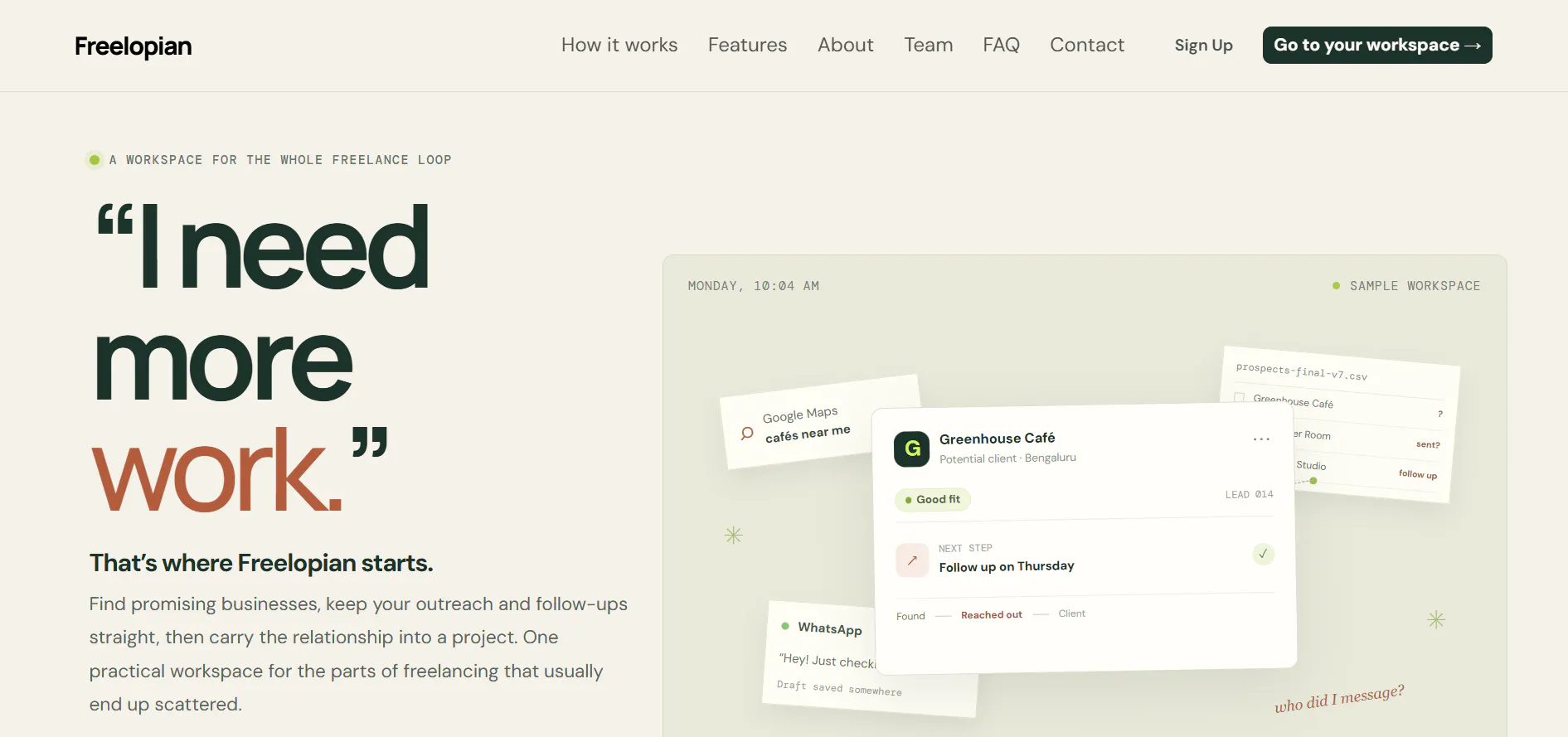
Task: Select the Reached out pipeline stage
Action: pos(992,614)
